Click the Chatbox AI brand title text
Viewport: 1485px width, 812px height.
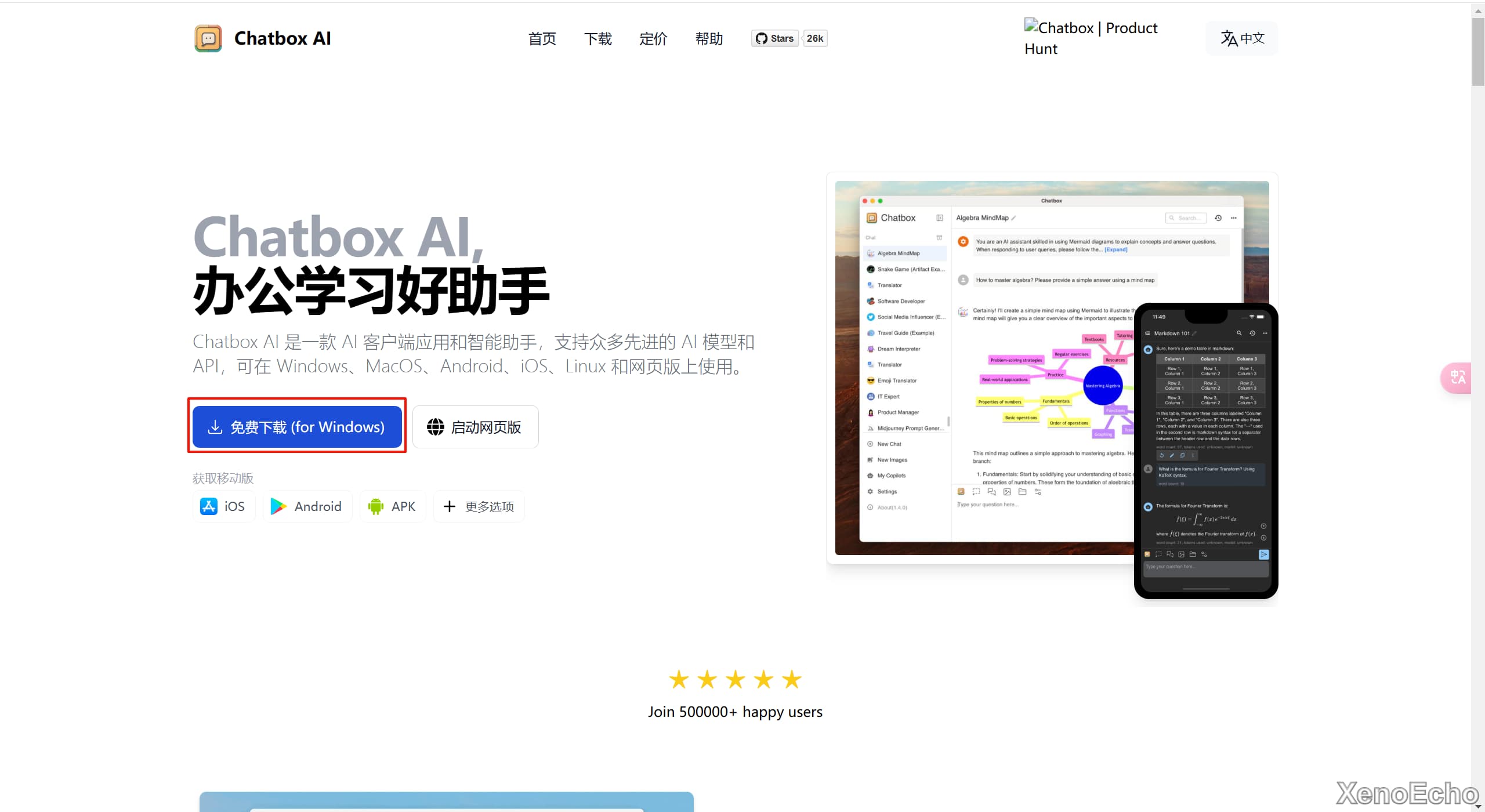click(x=282, y=38)
